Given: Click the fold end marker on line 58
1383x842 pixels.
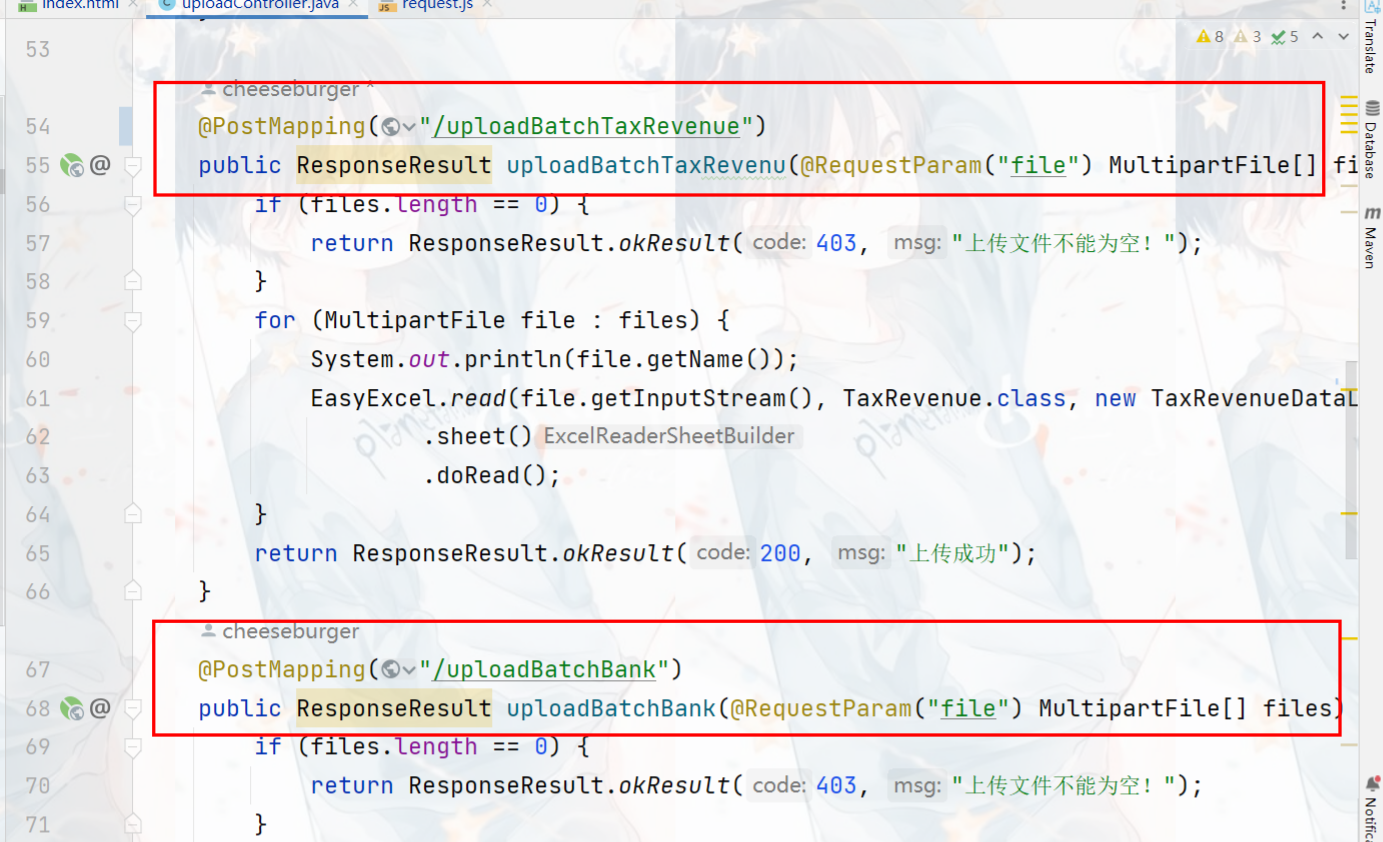Looking at the screenshot, I should pos(133,282).
